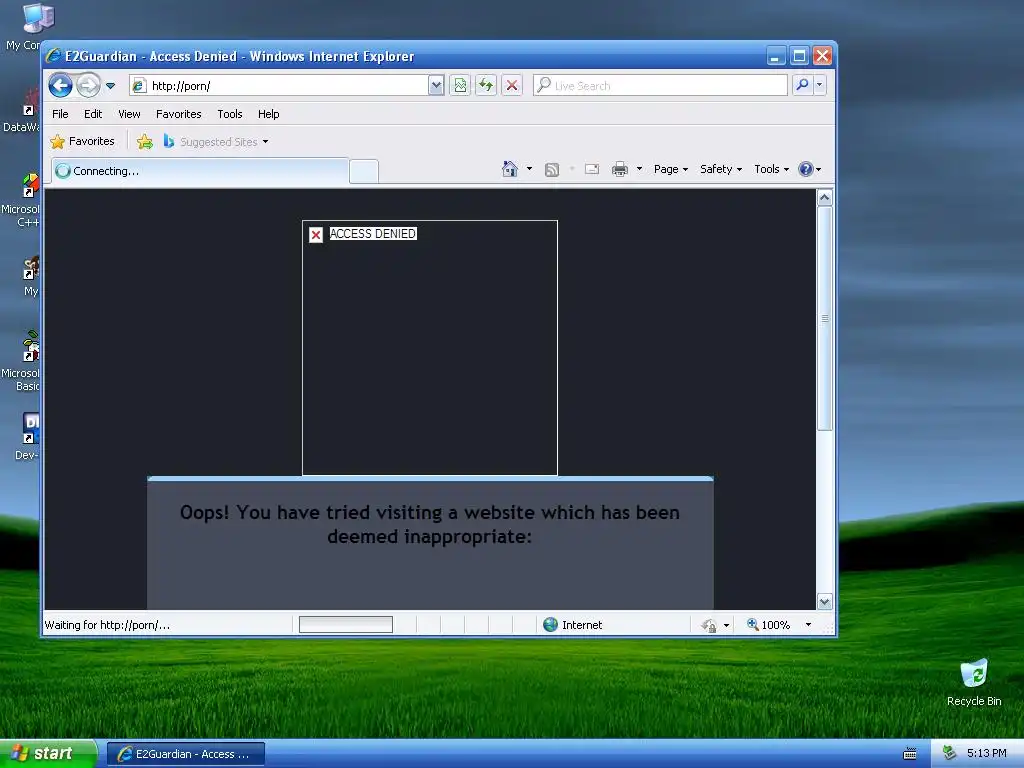Image resolution: width=1024 pixels, height=768 pixels.
Task: Expand Suggested Sites dropdown arrow
Action: (x=265, y=142)
